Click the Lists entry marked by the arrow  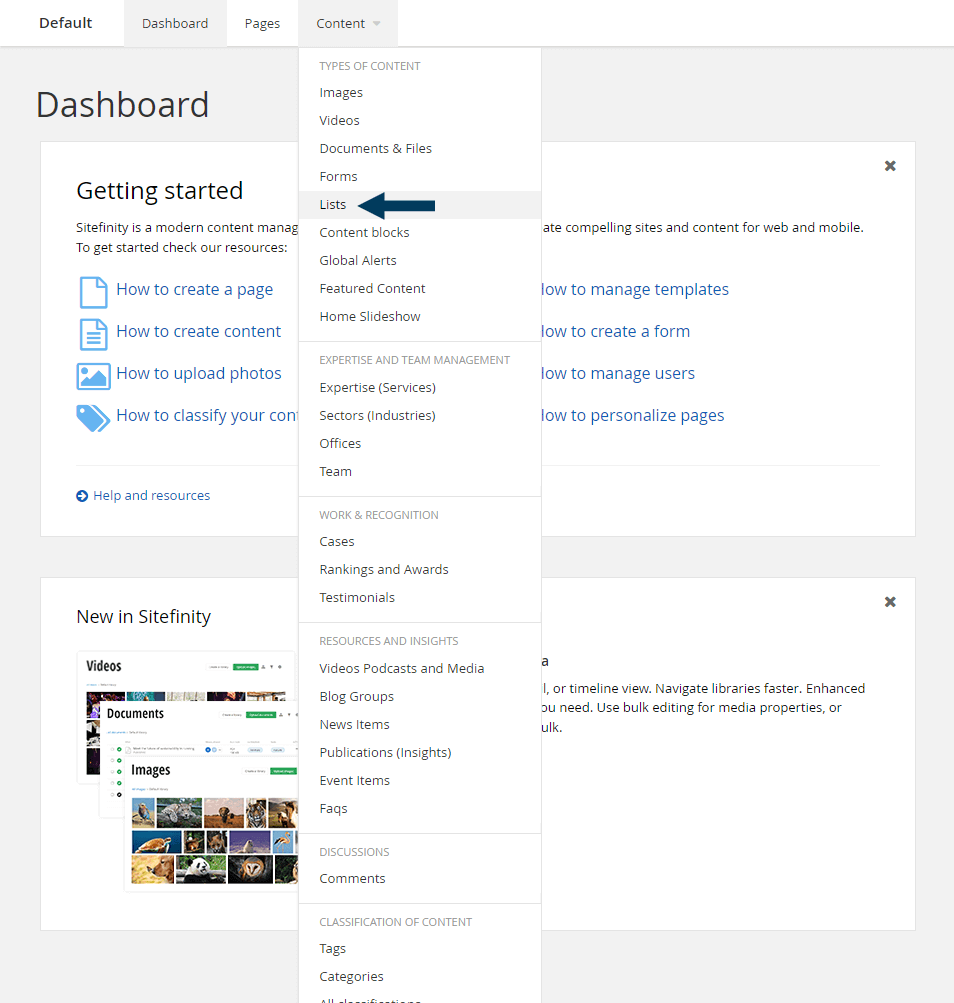[x=333, y=204]
